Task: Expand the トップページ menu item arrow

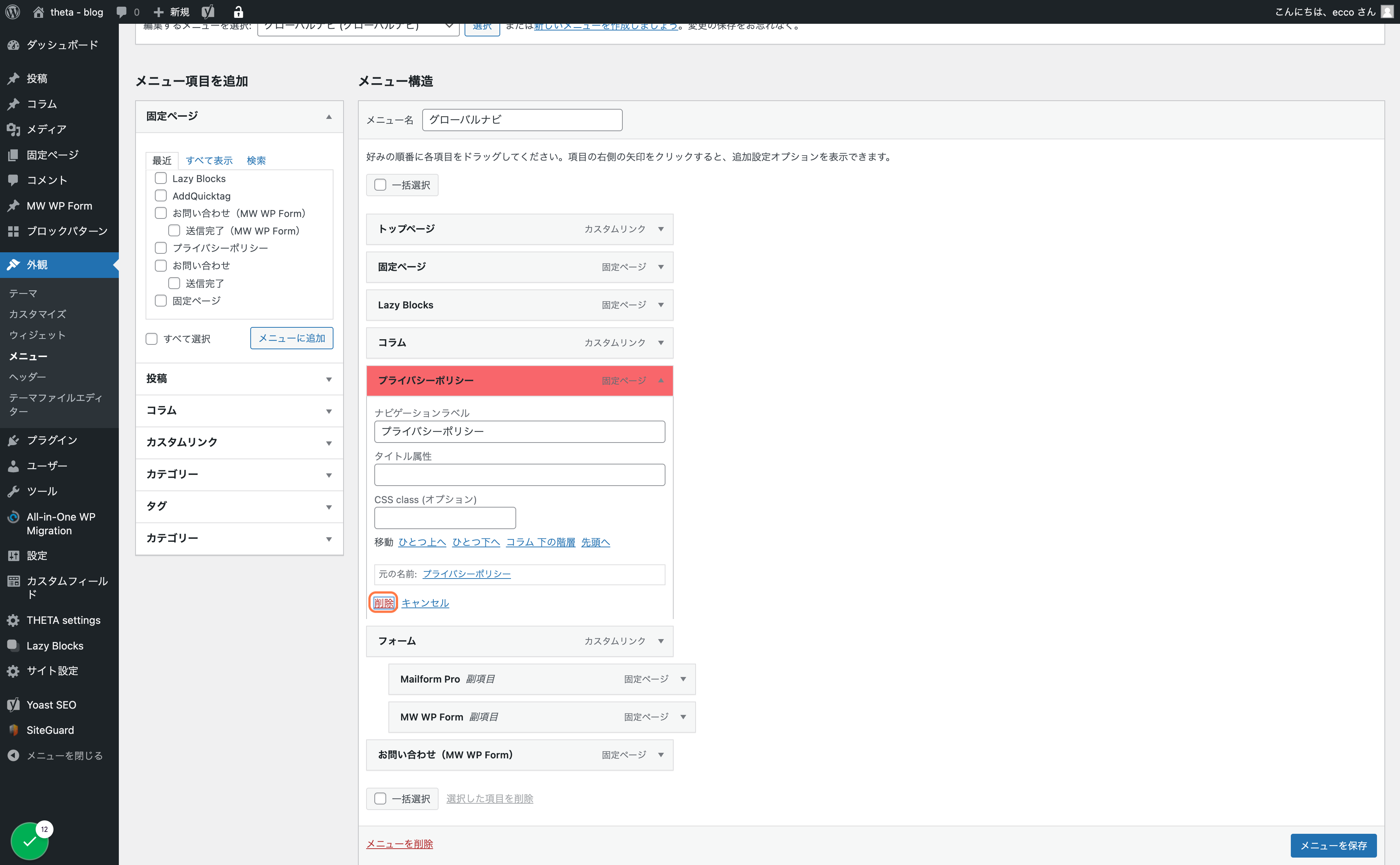Action: coord(661,229)
